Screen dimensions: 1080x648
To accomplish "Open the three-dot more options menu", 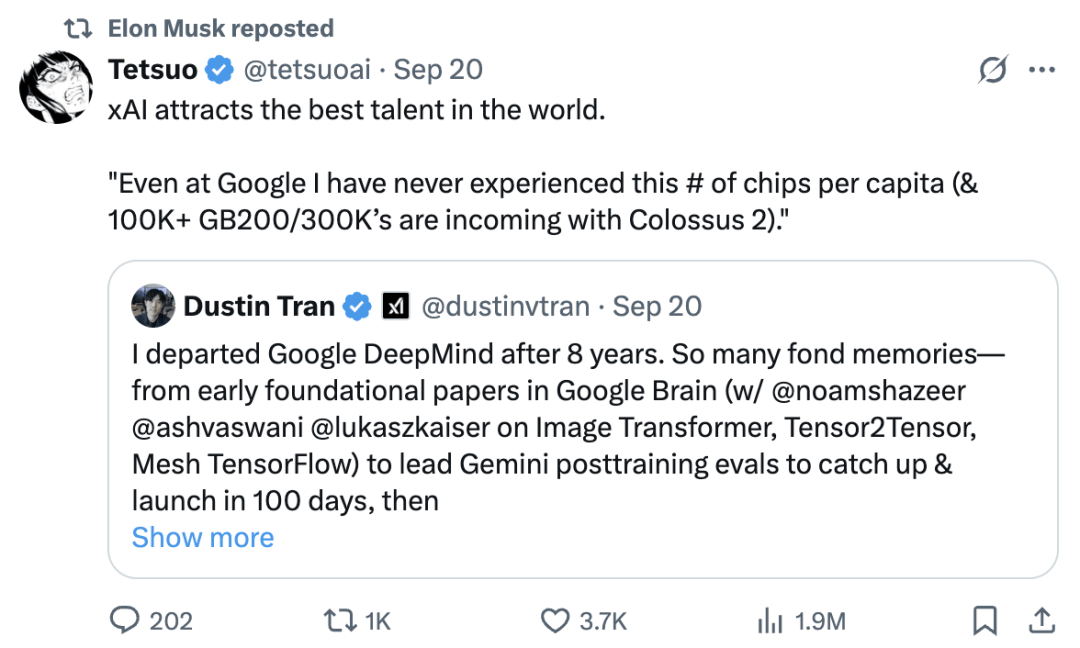I will 1042,70.
